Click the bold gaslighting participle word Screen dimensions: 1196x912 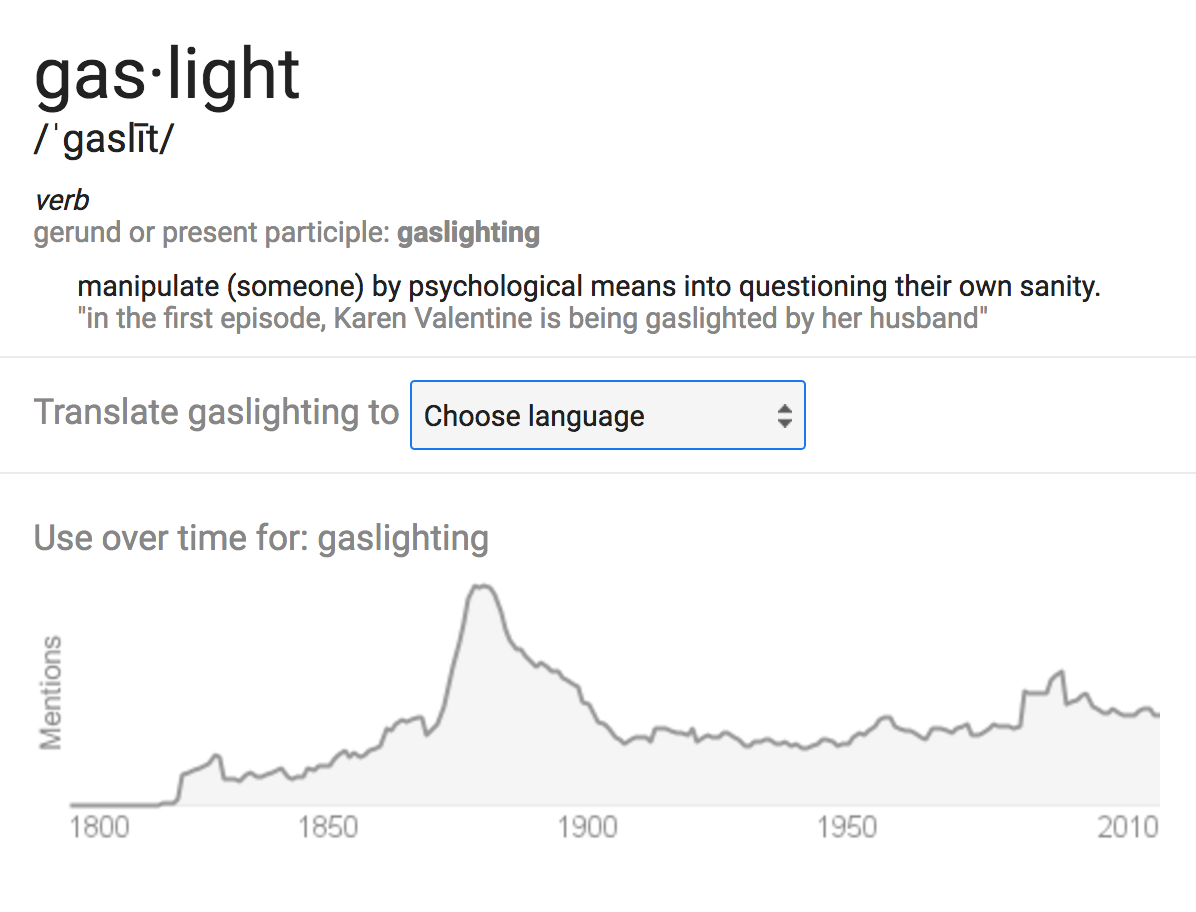click(468, 233)
